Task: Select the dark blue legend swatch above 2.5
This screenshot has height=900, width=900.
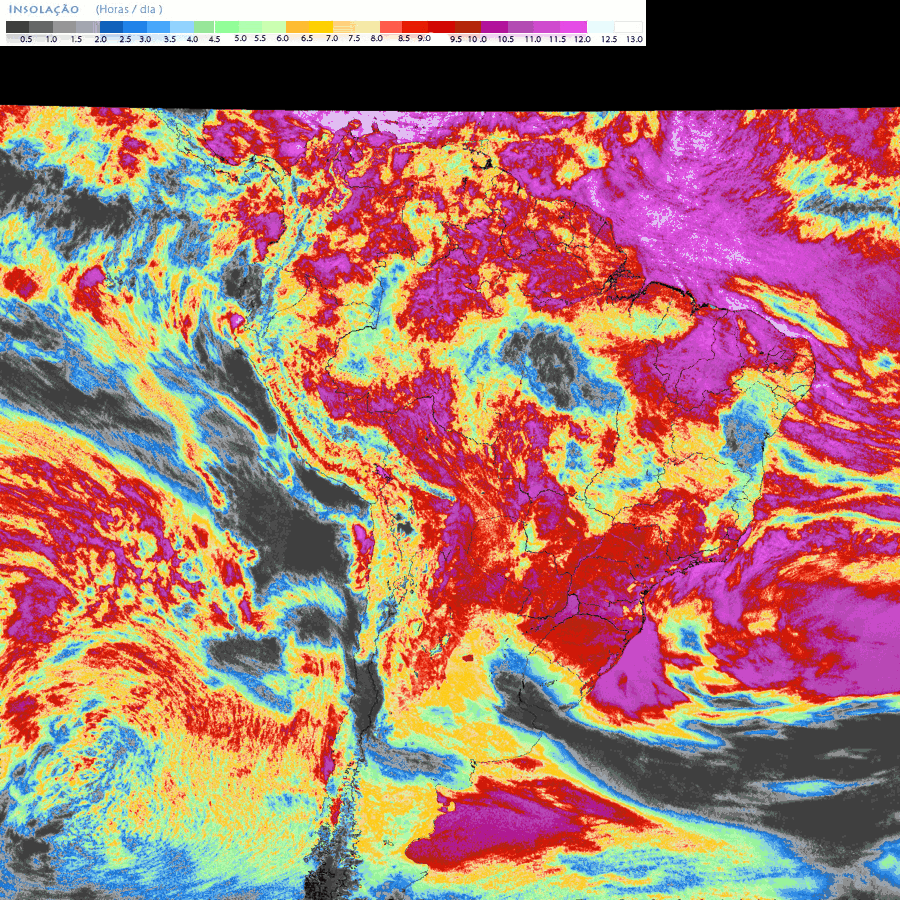Action: pyautogui.click(x=111, y=27)
